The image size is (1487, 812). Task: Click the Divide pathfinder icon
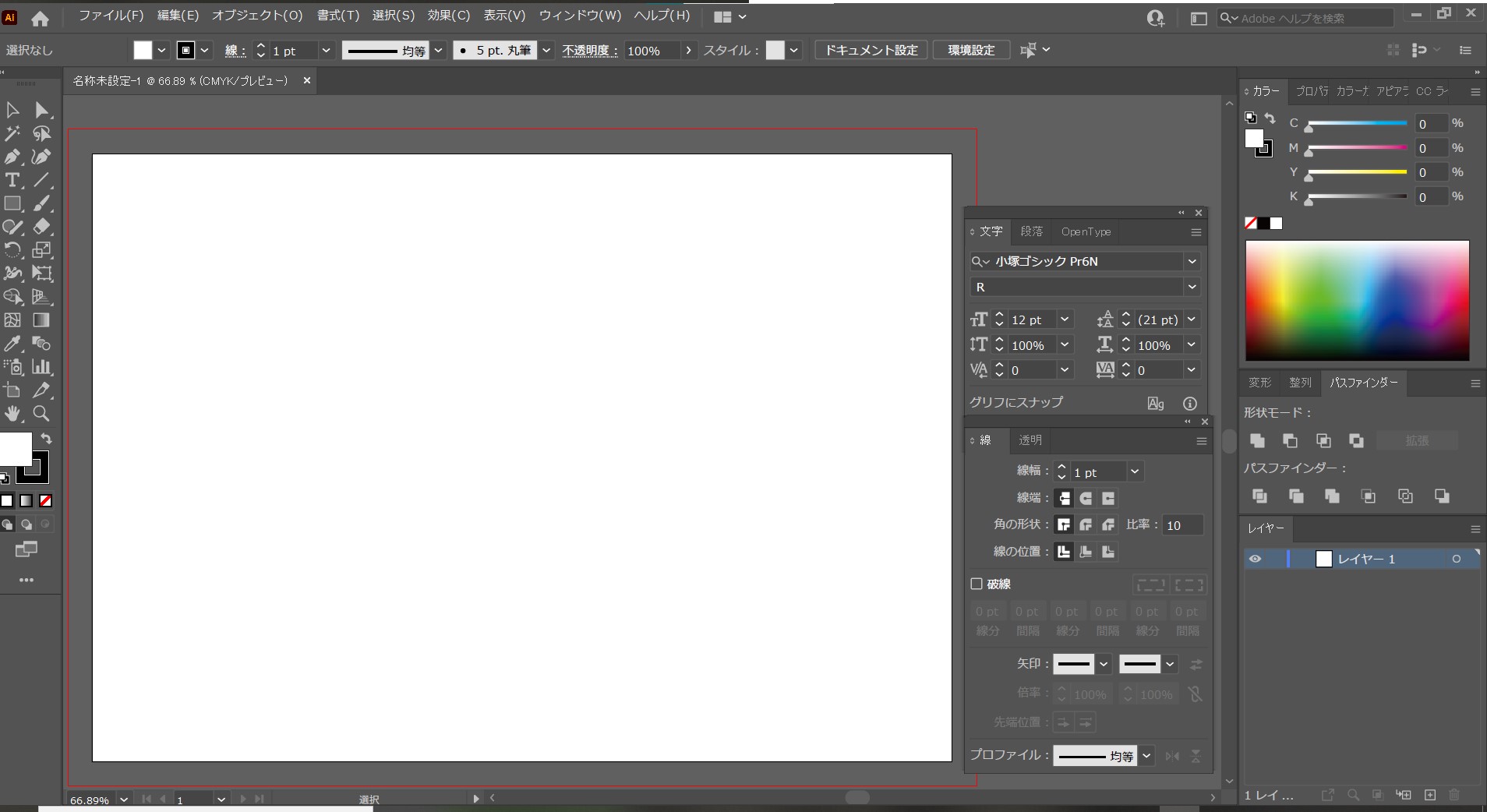tap(1259, 496)
